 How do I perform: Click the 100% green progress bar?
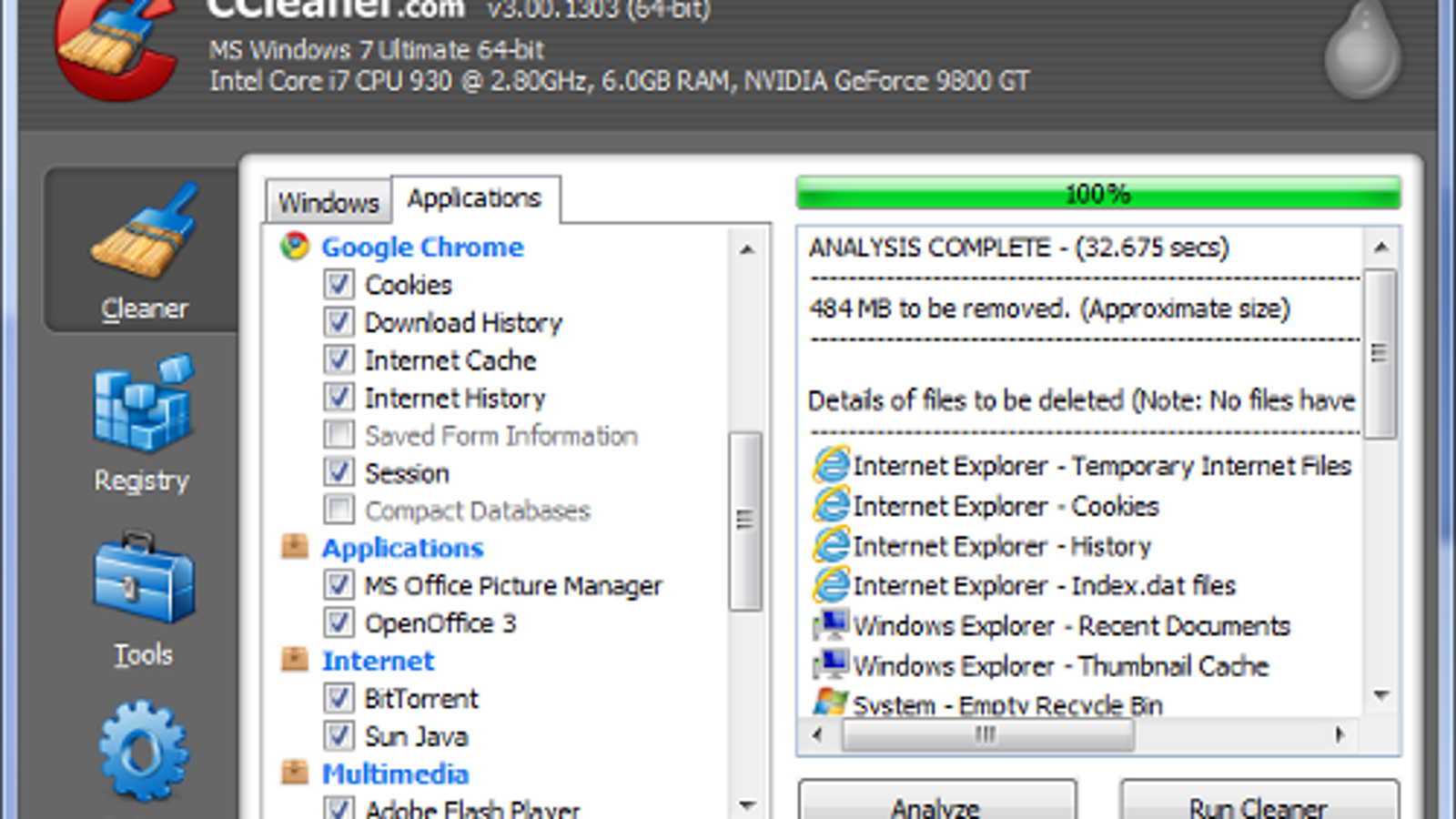click(1098, 194)
